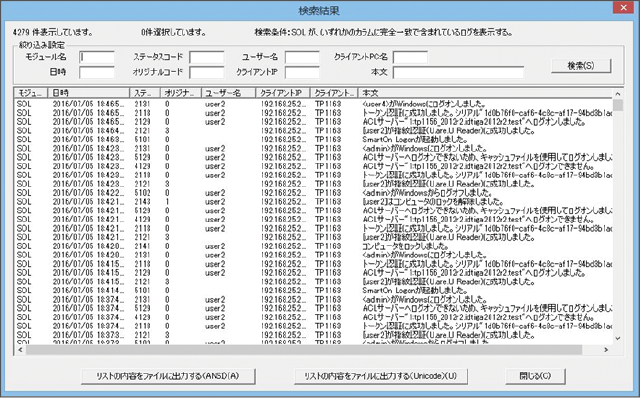This screenshot has width=640, height=398.
Task: Click the ユーザー名 filter input field
Action: click(302, 57)
